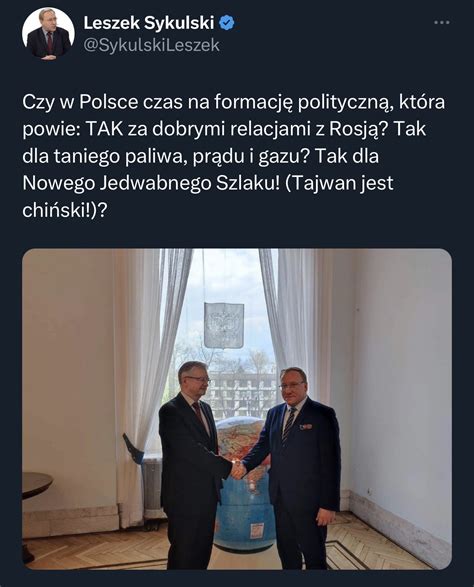Open the @SykulskiLeszek handle link

point(151,45)
